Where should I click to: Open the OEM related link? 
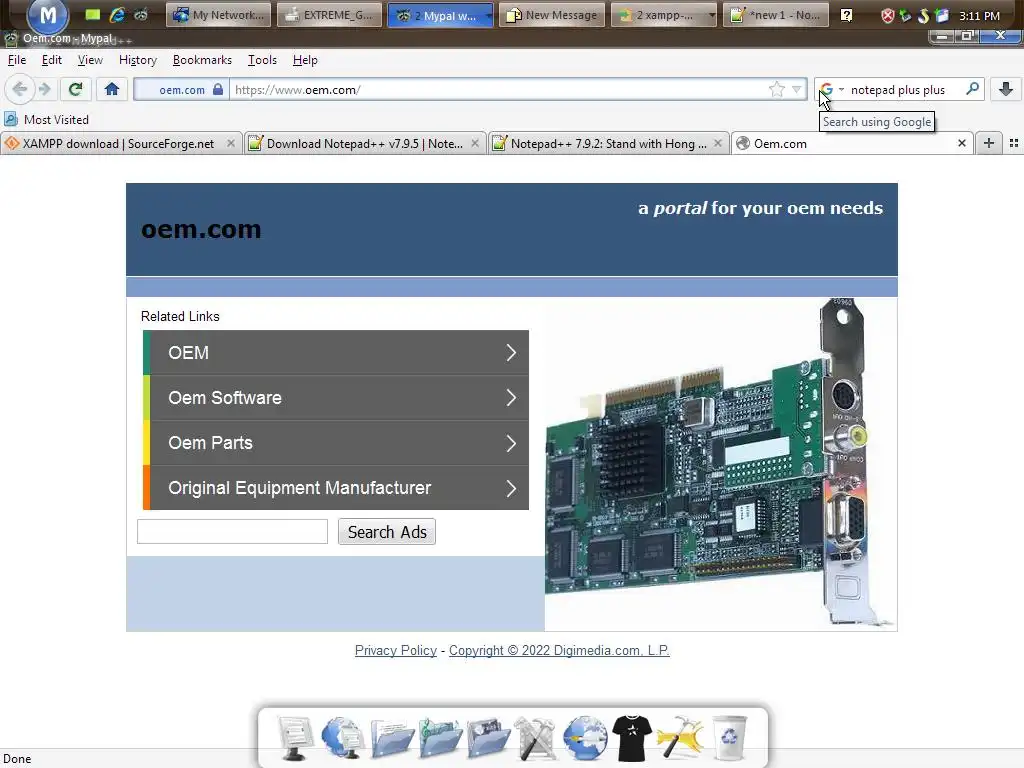(336, 353)
